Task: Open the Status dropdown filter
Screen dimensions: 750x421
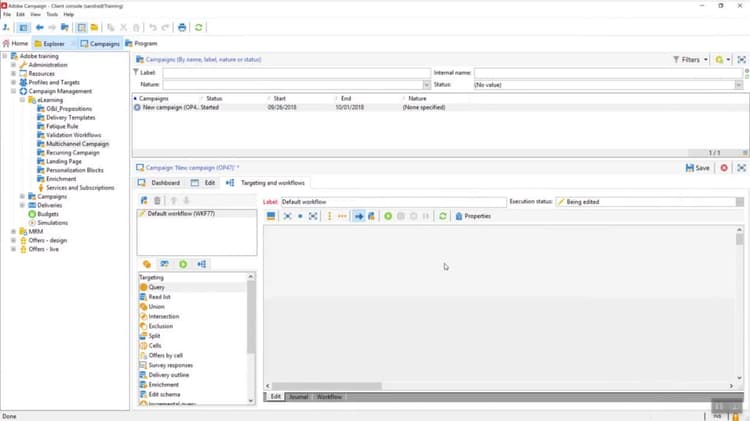Action: [x=739, y=85]
